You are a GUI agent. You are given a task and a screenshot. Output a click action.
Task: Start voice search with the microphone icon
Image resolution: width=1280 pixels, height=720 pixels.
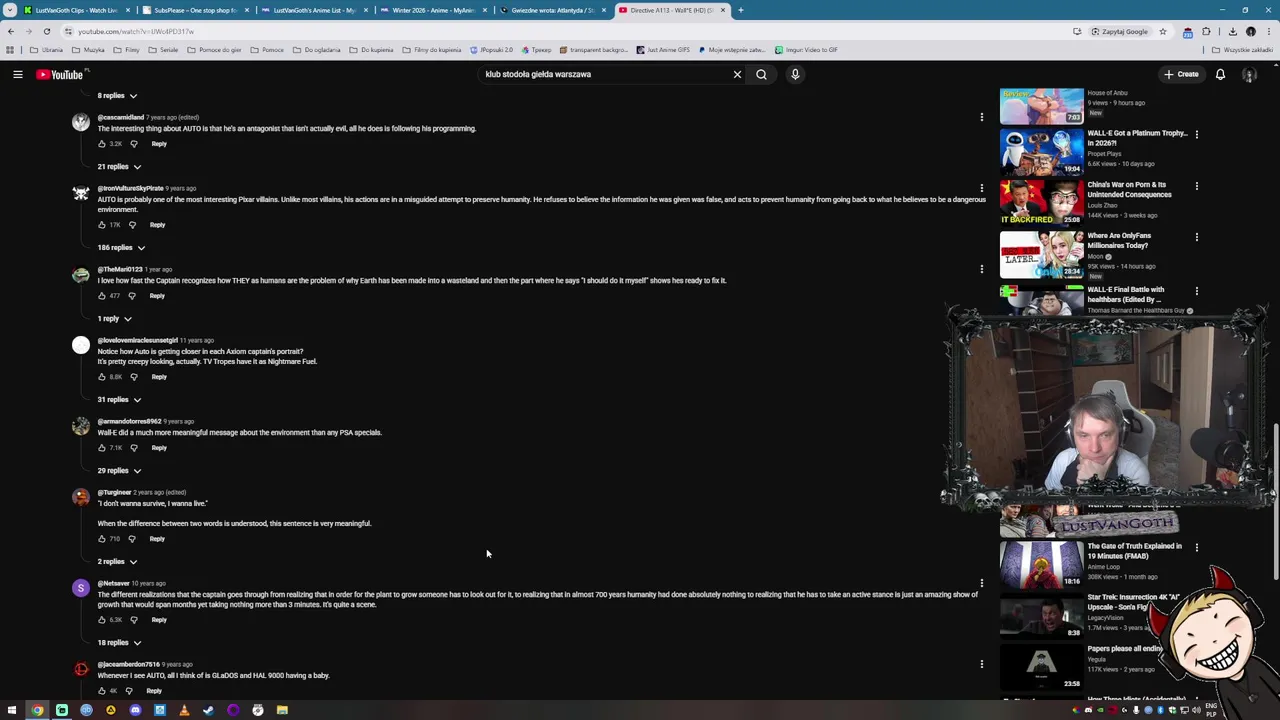[x=795, y=74]
